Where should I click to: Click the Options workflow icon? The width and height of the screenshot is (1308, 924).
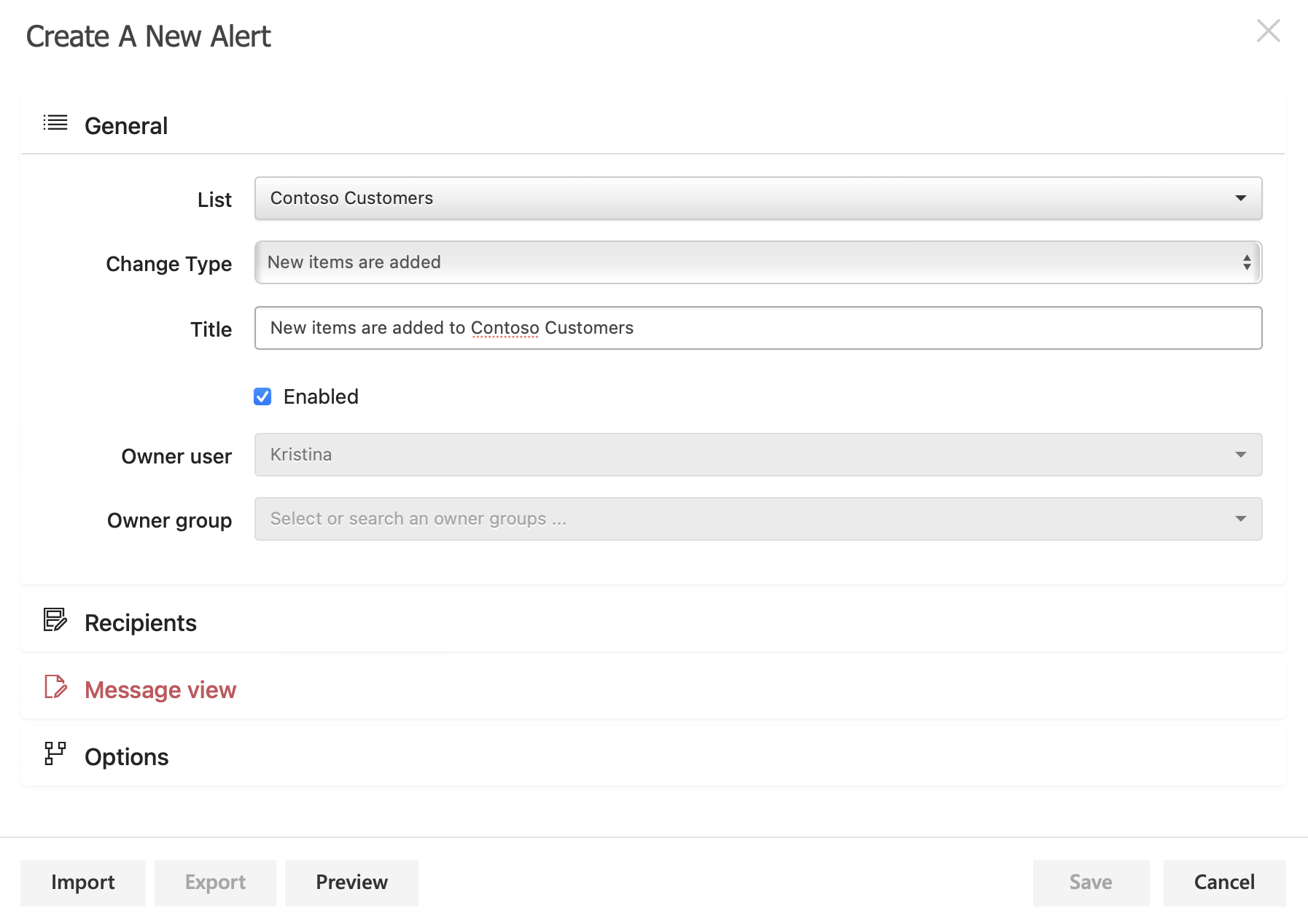pyautogui.click(x=54, y=754)
